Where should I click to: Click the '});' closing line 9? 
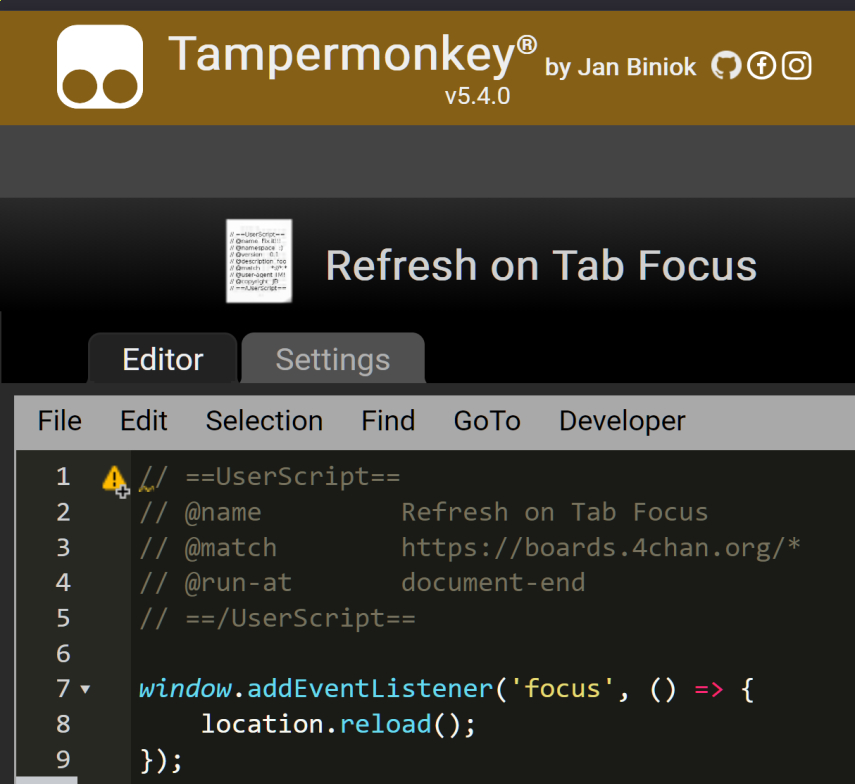pyautogui.click(x=161, y=760)
